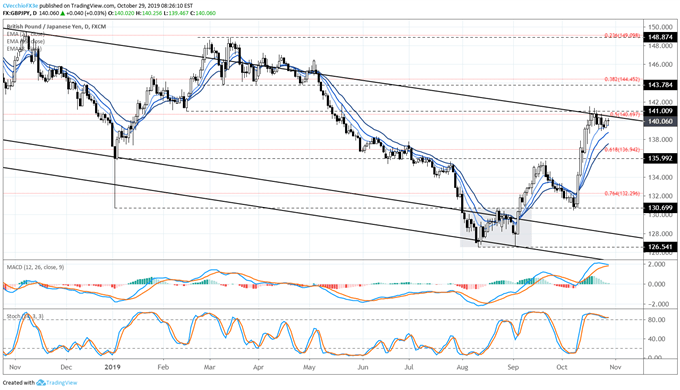Click the Aug label on the time axis
This screenshot has height=390, width=680.
tap(463, 367)
